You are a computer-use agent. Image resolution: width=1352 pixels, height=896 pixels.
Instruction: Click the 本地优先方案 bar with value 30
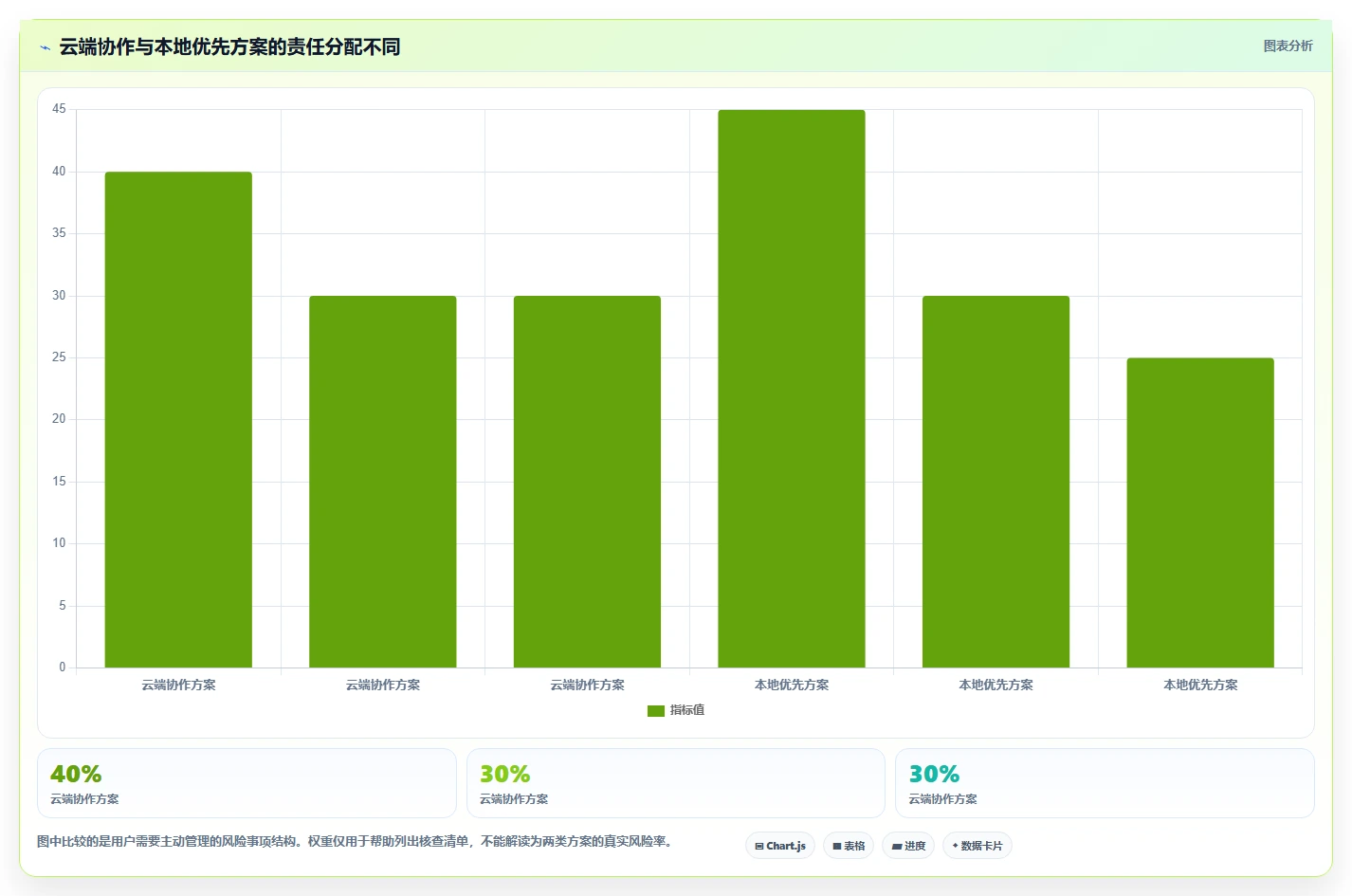pos(996,482)
